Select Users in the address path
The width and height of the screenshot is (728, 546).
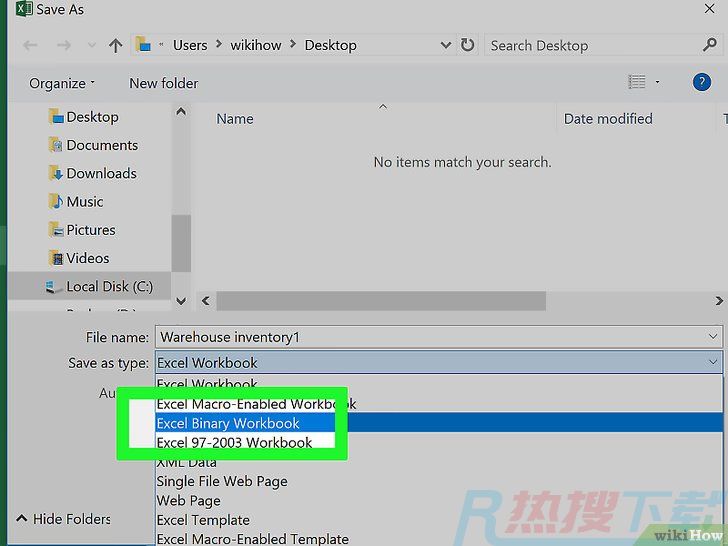190,45
